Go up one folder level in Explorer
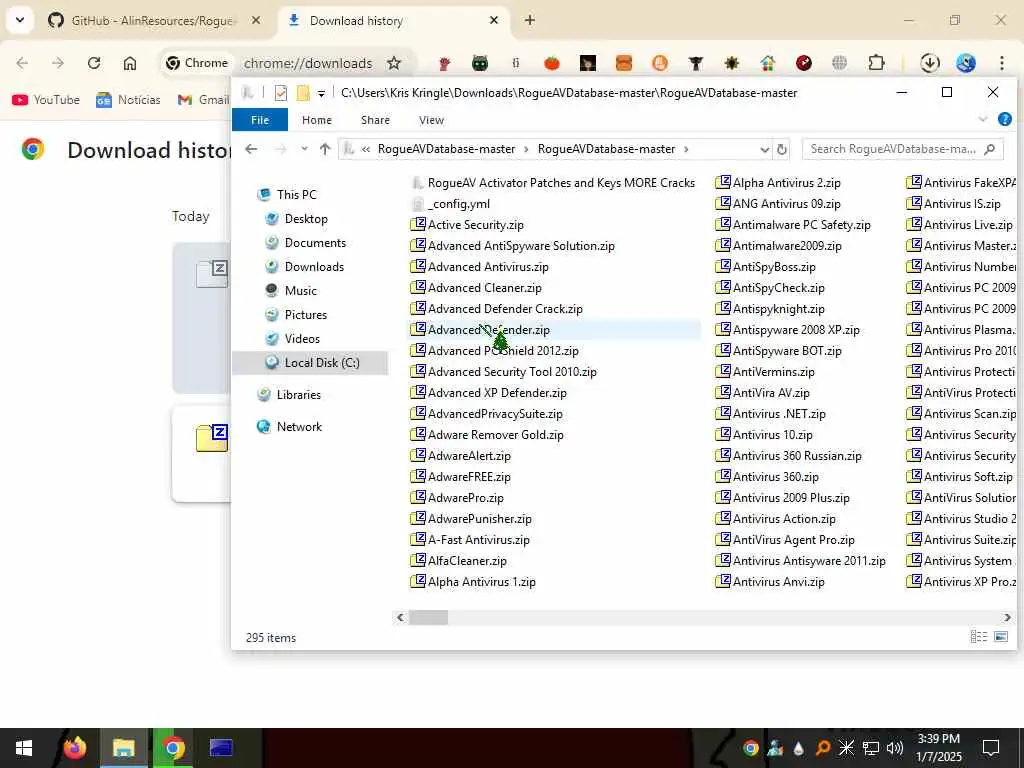The height and width of the screenshot is (768, 1024). (325, 150)
